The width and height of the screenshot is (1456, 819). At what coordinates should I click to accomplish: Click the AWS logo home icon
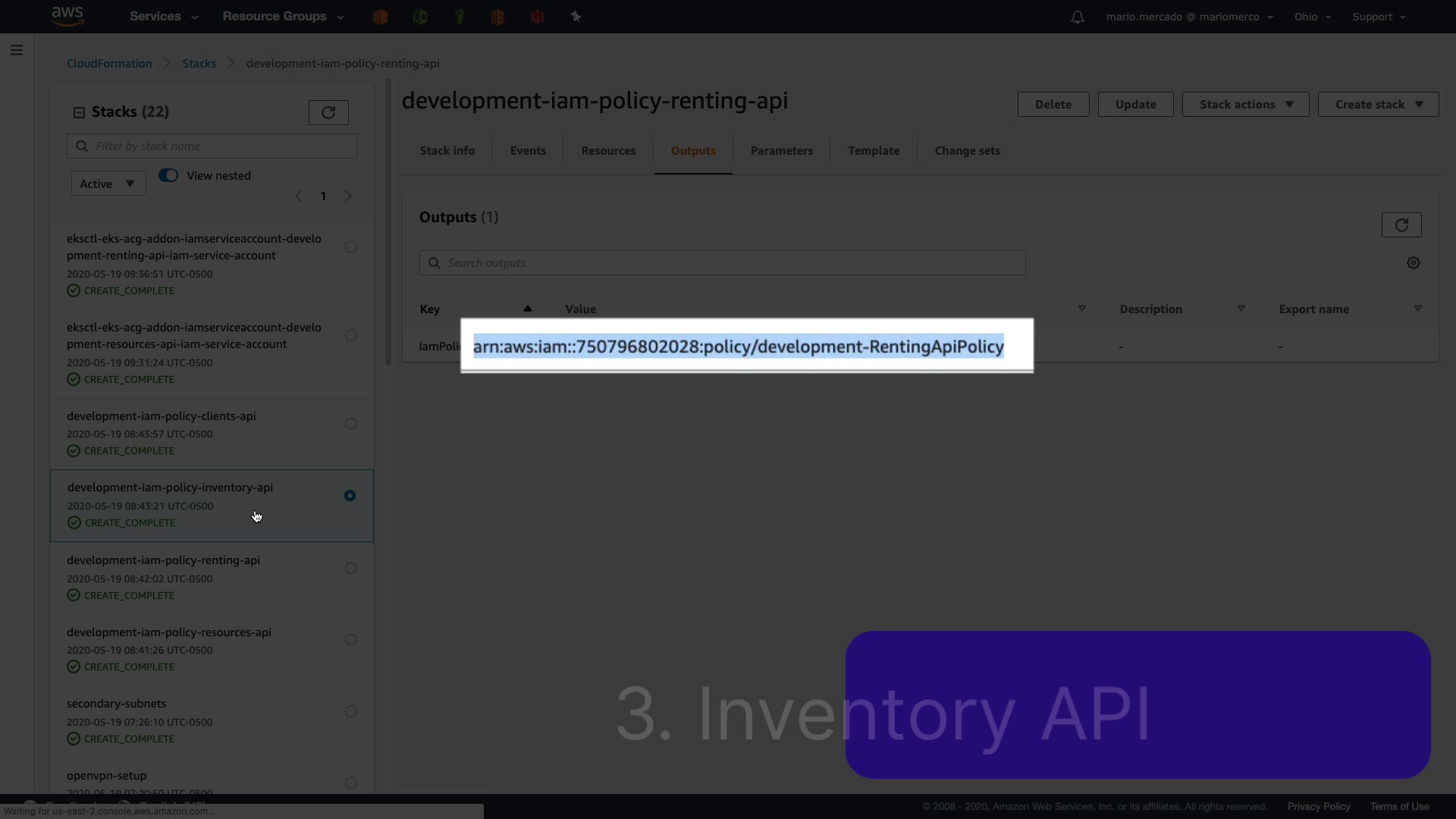(67, 16)
